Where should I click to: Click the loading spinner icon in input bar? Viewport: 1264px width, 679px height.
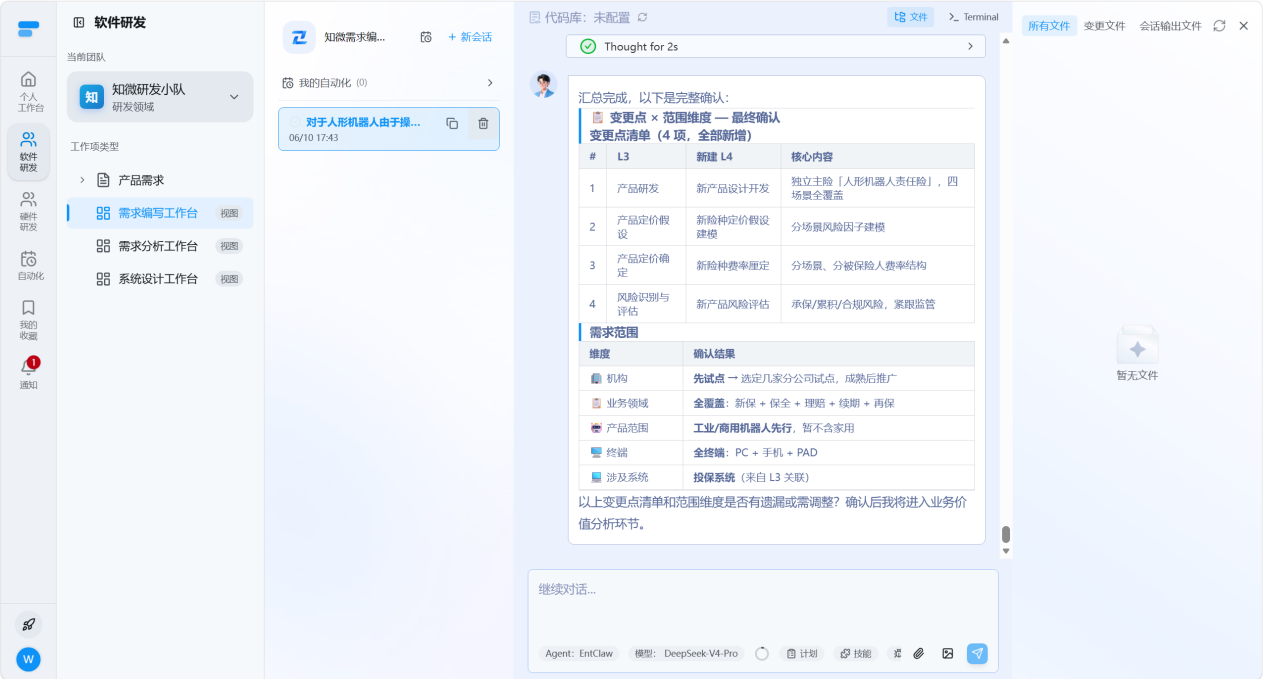click(x=762, y=653)
